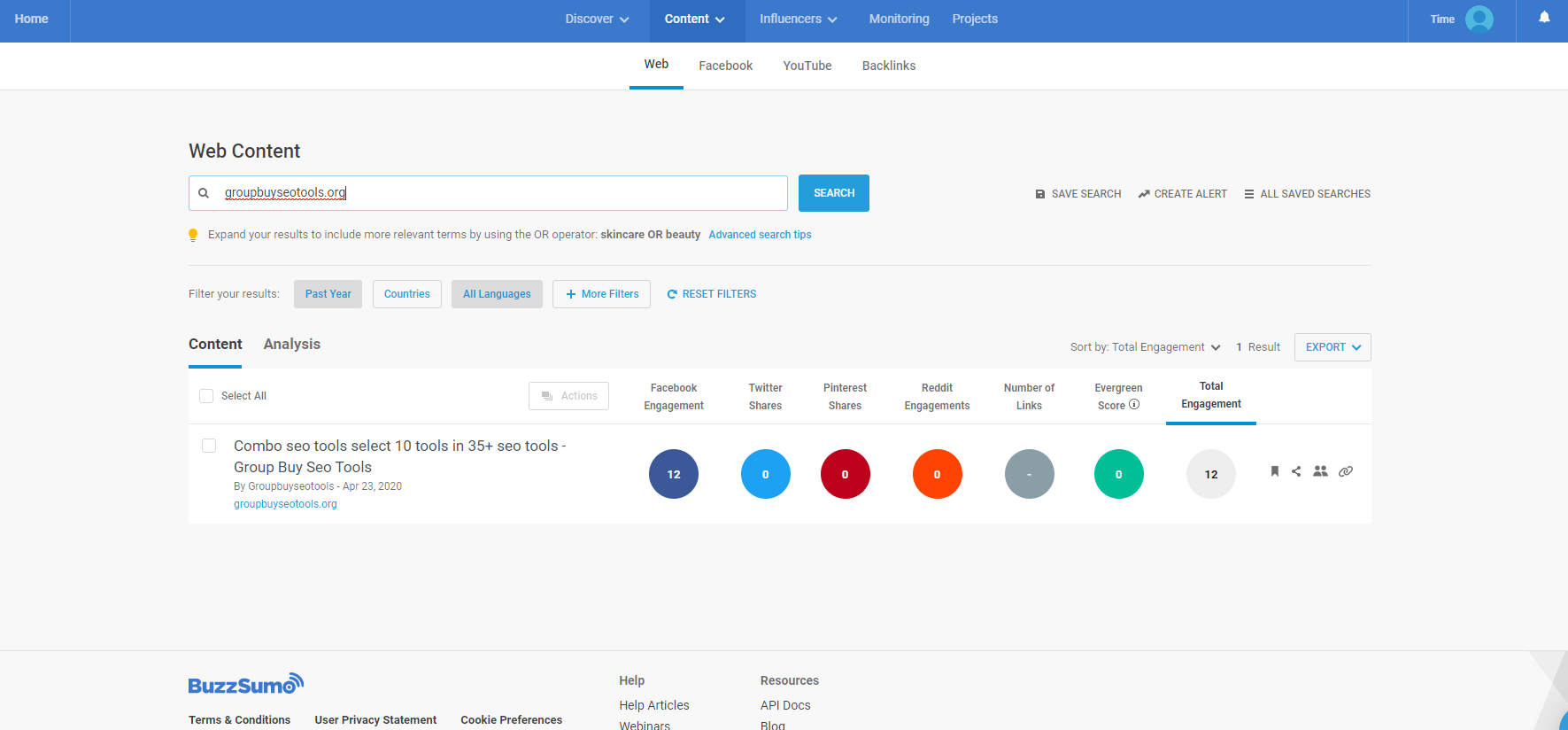Click in the search query input field
The image size is (1568, 730).
488,193
